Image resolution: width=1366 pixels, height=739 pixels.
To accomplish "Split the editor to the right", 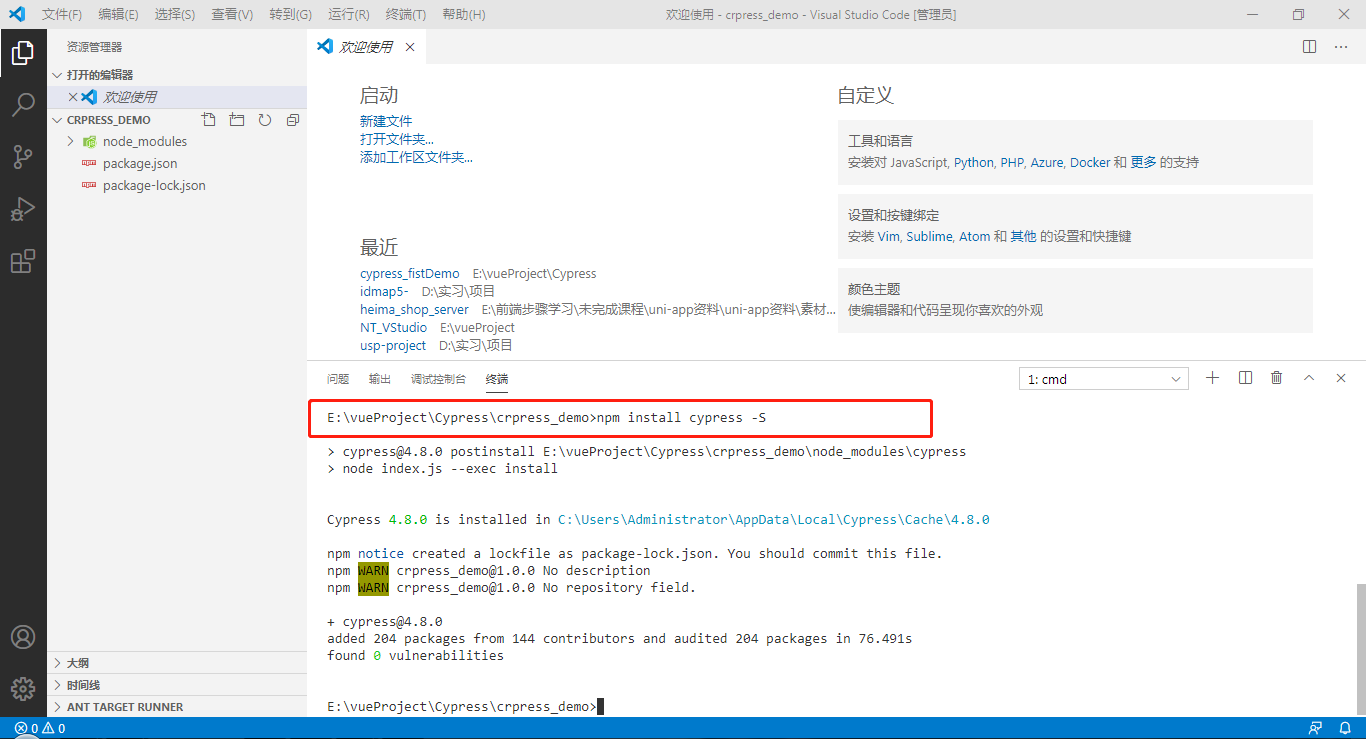I will [1309, 47].
